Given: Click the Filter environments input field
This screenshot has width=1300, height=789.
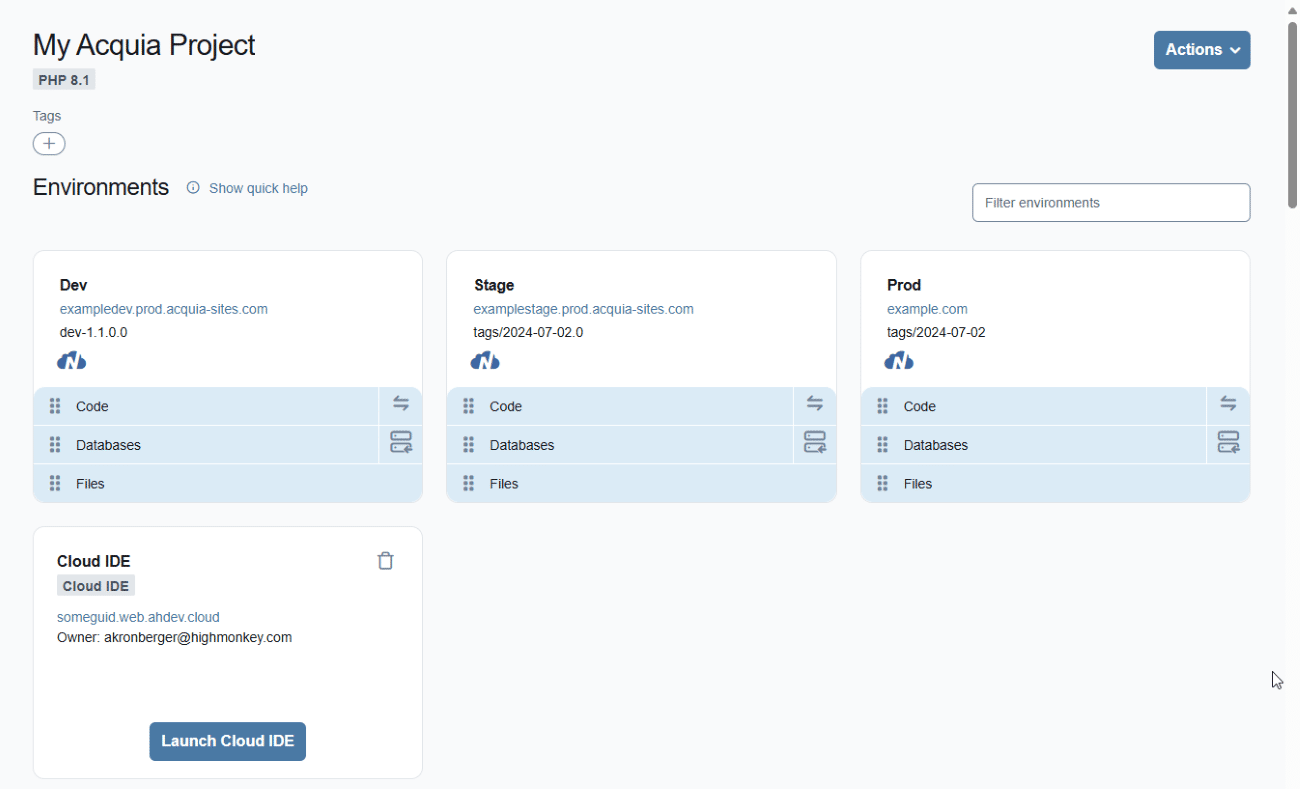Looking at the screenshot, I should 1110,202.
